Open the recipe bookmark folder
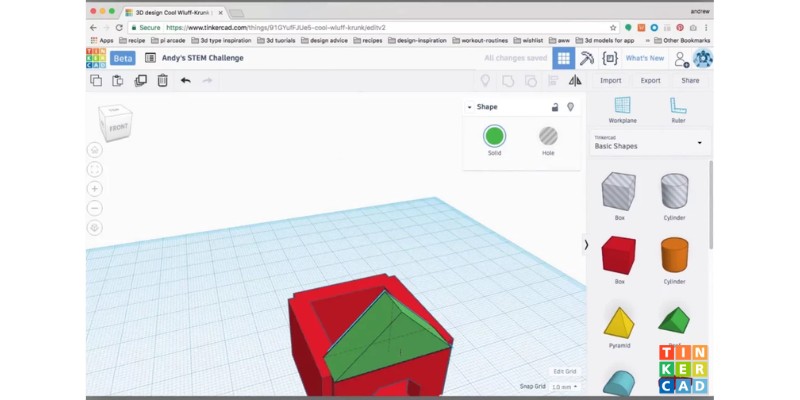800x400 pixels. click(x=132, y=40)
